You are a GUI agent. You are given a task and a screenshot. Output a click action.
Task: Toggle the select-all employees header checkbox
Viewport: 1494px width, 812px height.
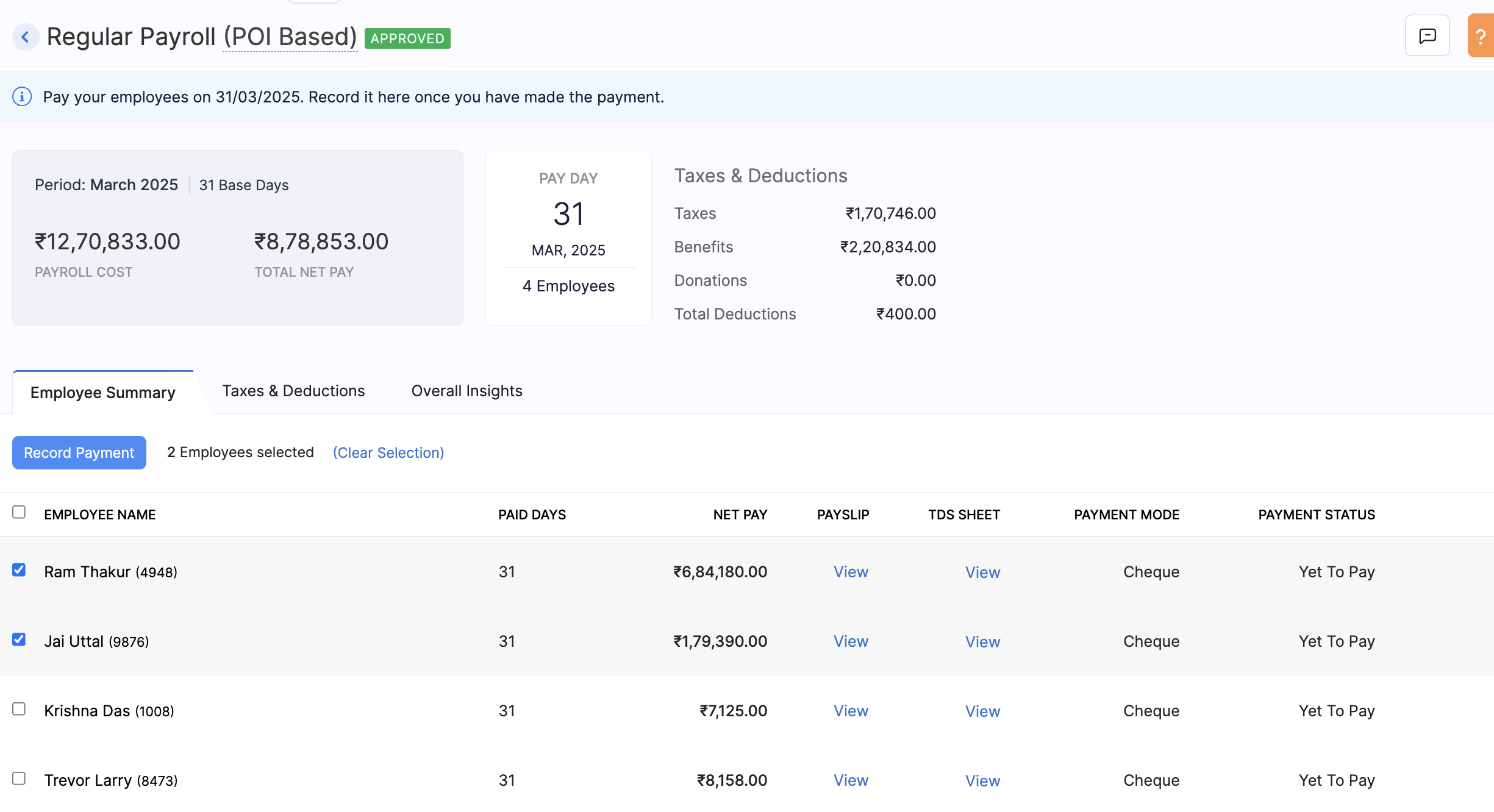pyautogui.click(x=19, y=512)
